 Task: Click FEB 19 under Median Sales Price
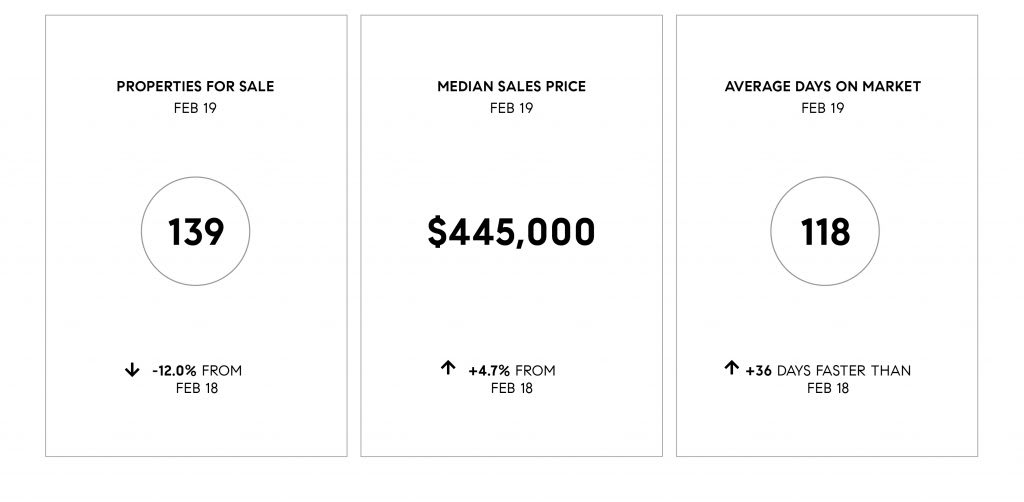pyautogui.click(x=511, y=108)
